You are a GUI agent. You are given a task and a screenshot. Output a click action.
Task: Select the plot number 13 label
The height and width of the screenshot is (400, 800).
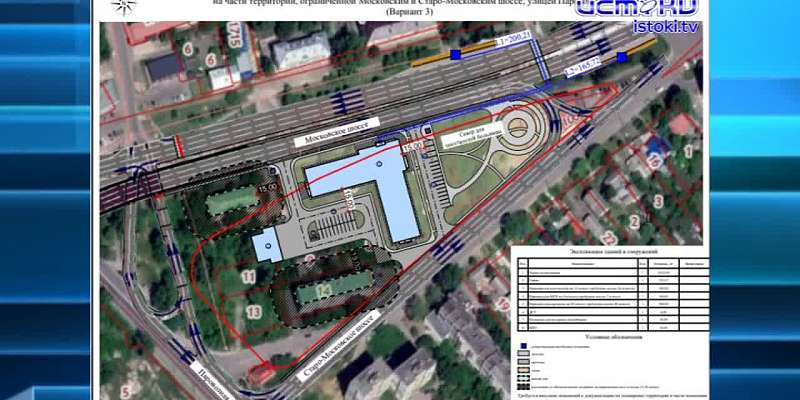[254, 312]
